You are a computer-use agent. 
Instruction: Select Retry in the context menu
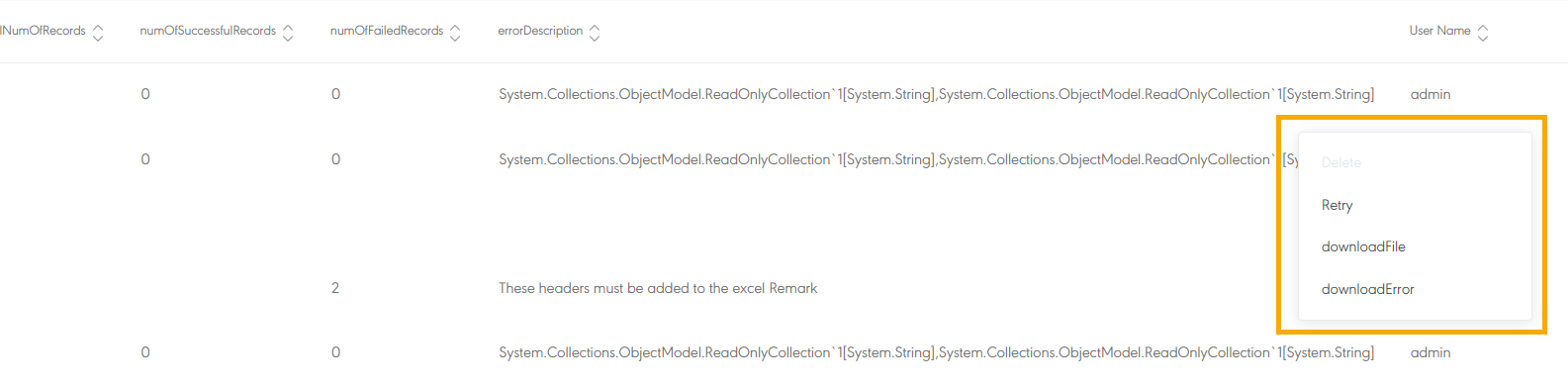pos(1337,205)
